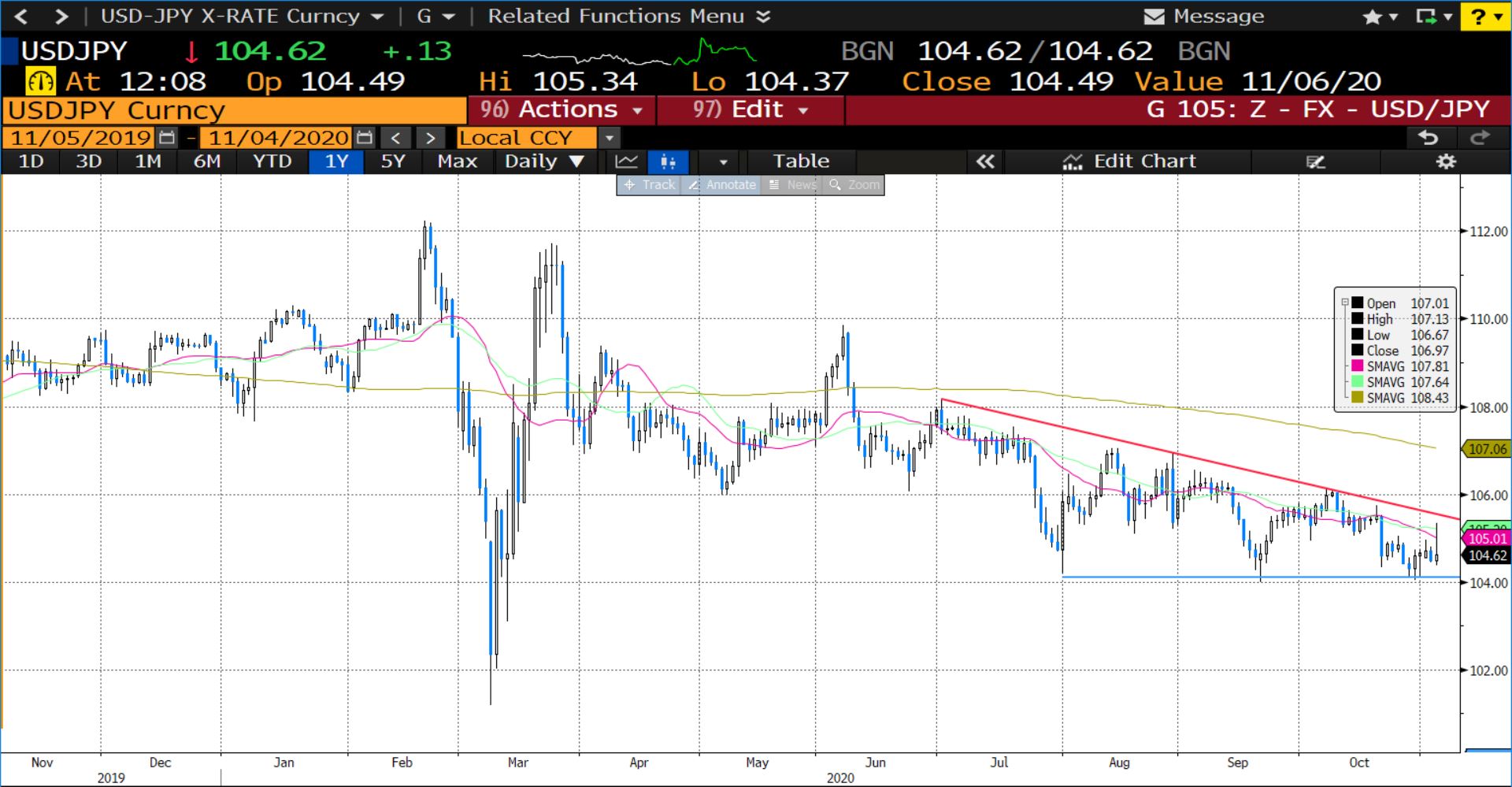Toggle Zoom mode on floating toolbar
1512x787 pixels.
tap(854, 185)
